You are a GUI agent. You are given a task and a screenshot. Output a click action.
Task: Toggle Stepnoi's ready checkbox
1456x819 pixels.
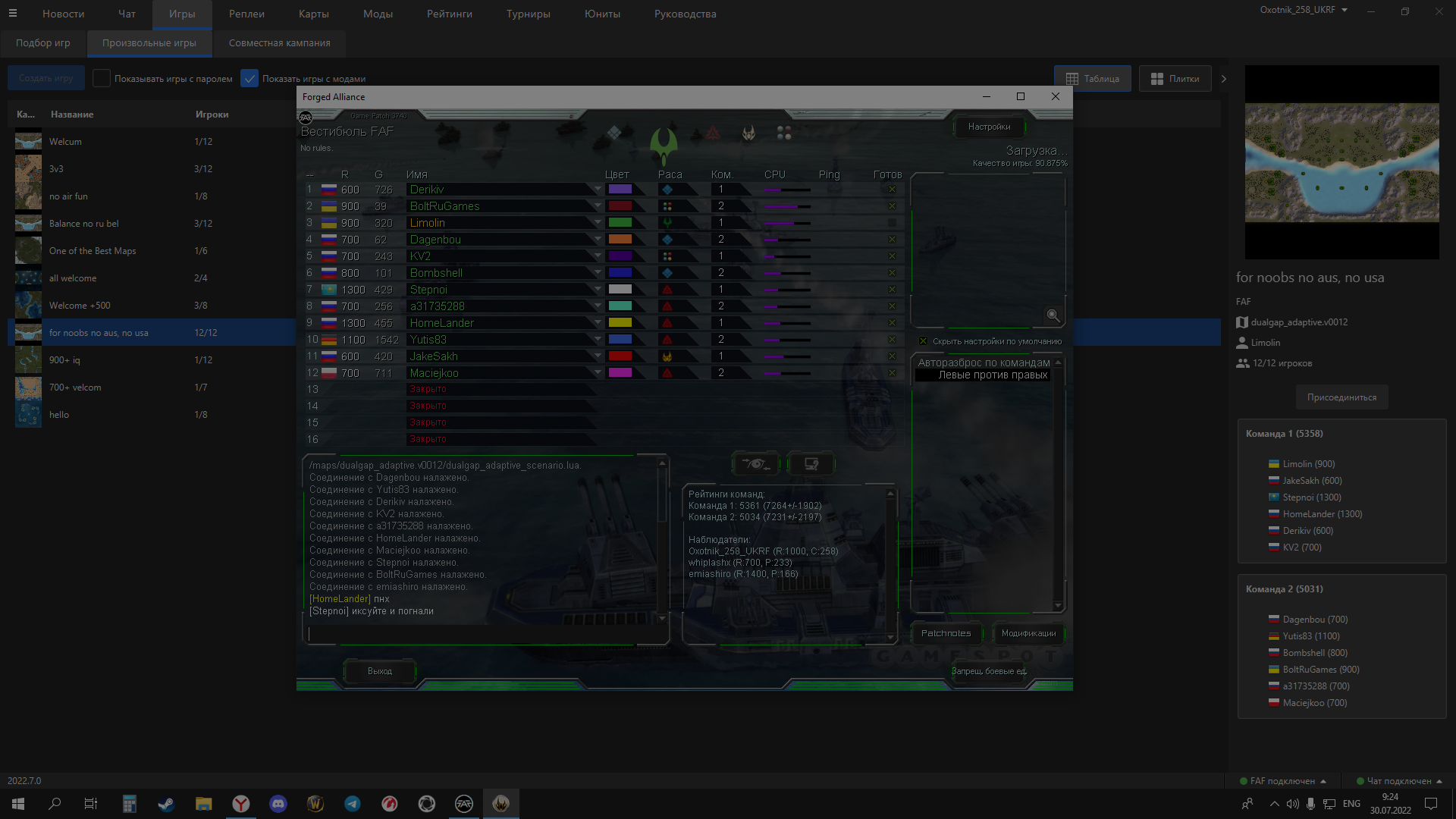pyautogui.click(x=892, y=290)
